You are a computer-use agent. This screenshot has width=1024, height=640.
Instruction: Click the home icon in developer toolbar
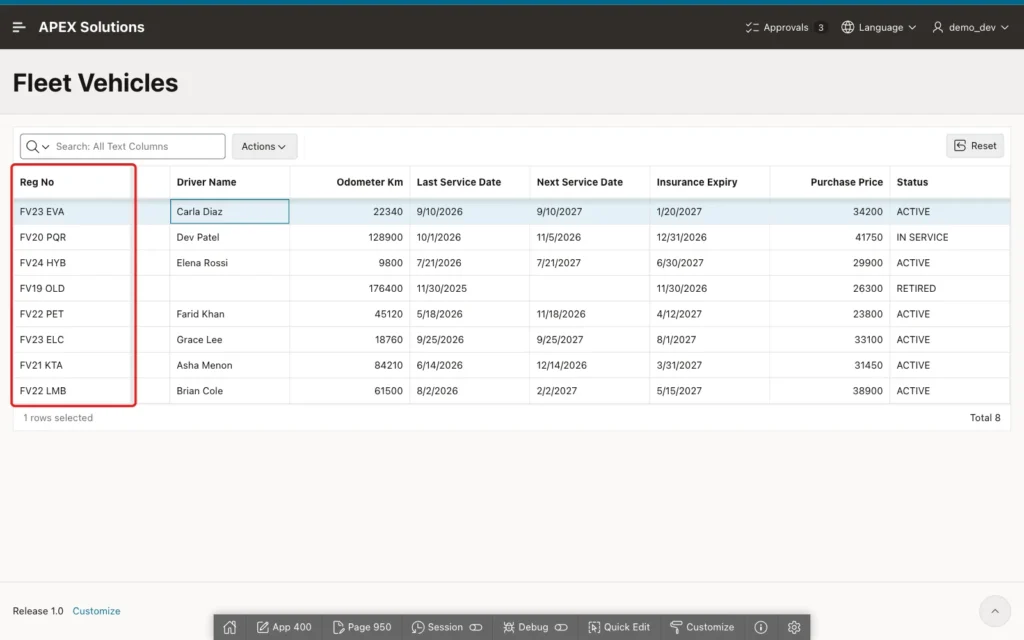point(230,627)
